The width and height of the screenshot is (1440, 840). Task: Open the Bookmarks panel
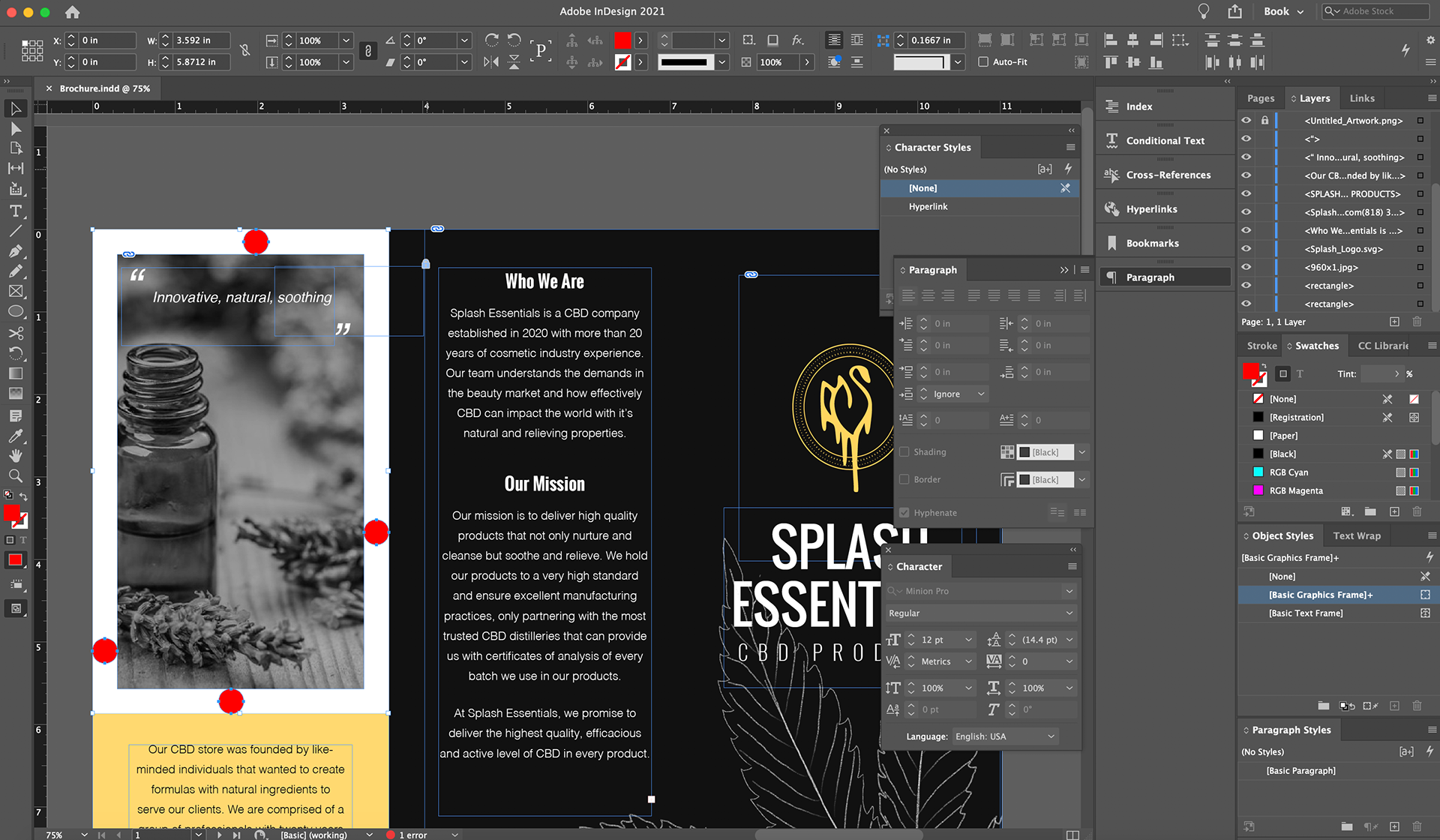(1165, 243)
